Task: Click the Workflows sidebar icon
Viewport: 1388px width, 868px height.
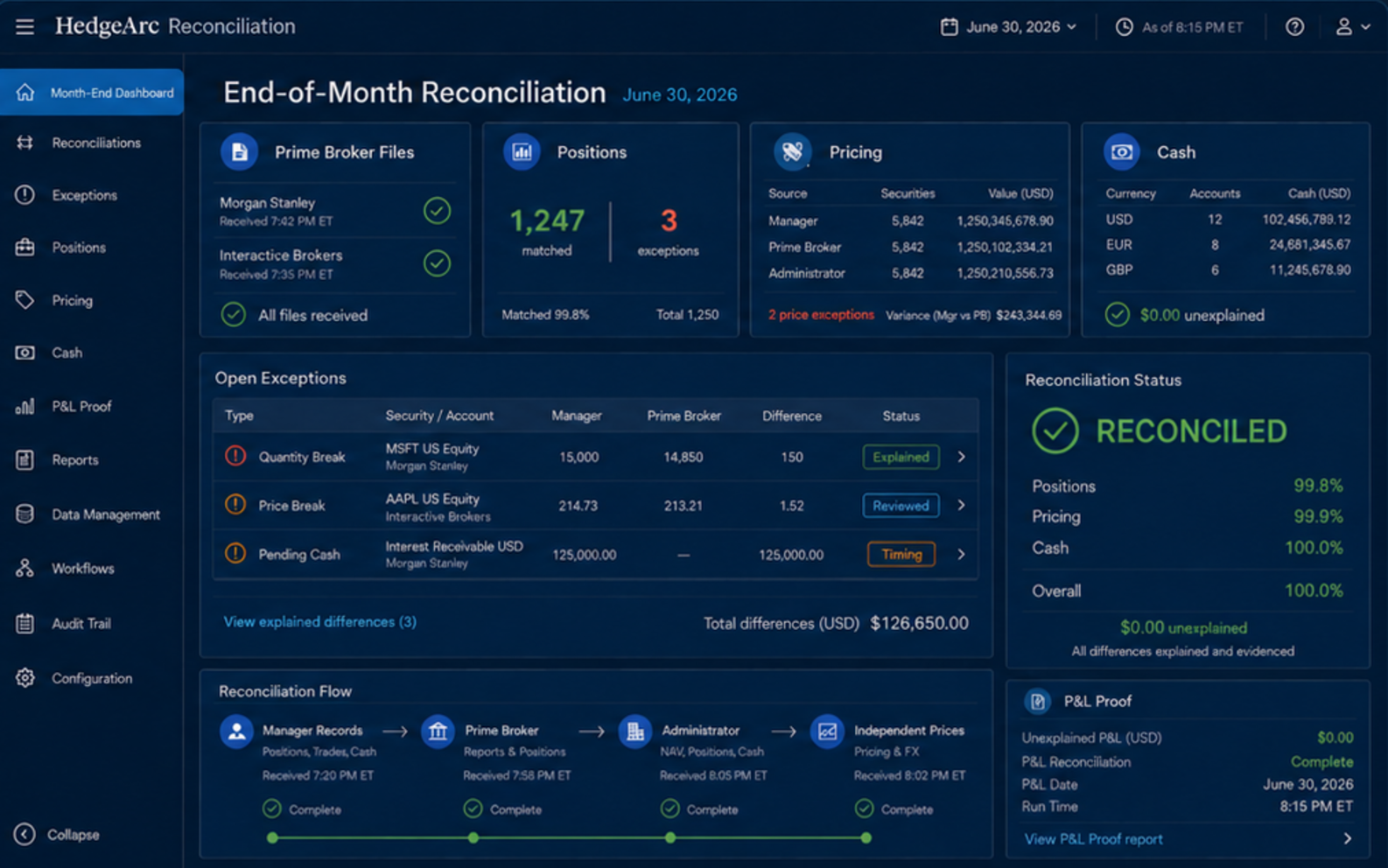Action: tap(25, 568)
